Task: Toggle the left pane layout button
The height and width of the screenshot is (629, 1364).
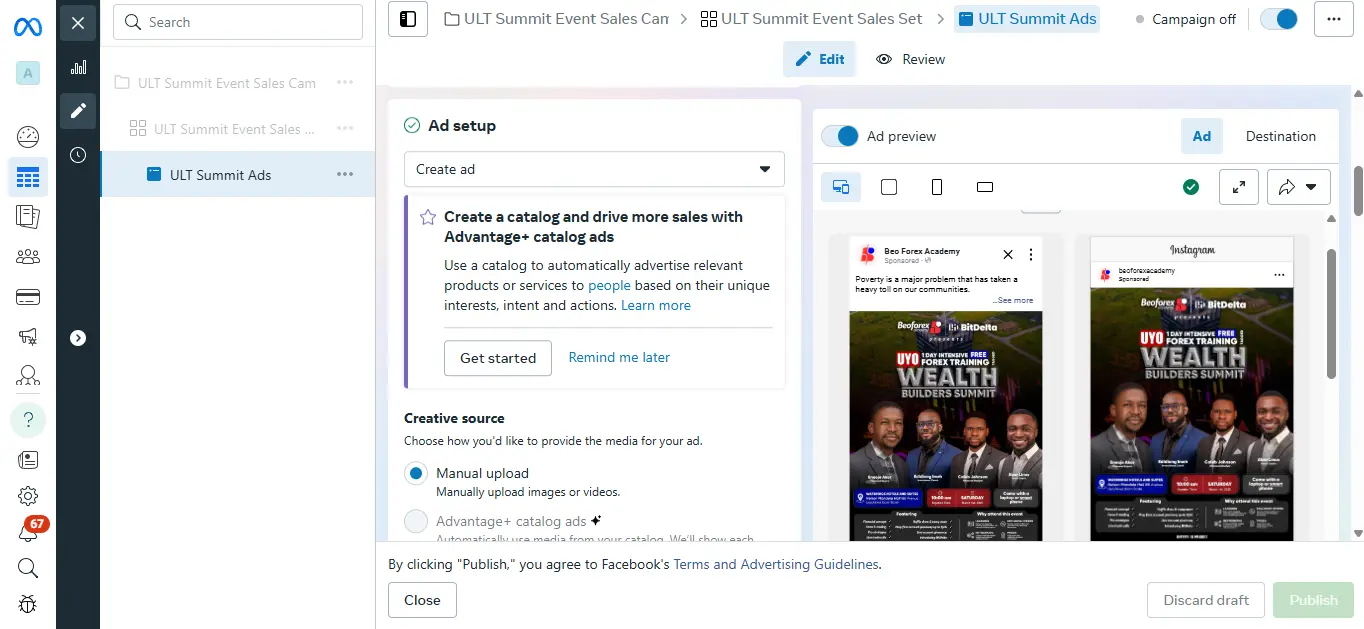Action: [408, 19]
